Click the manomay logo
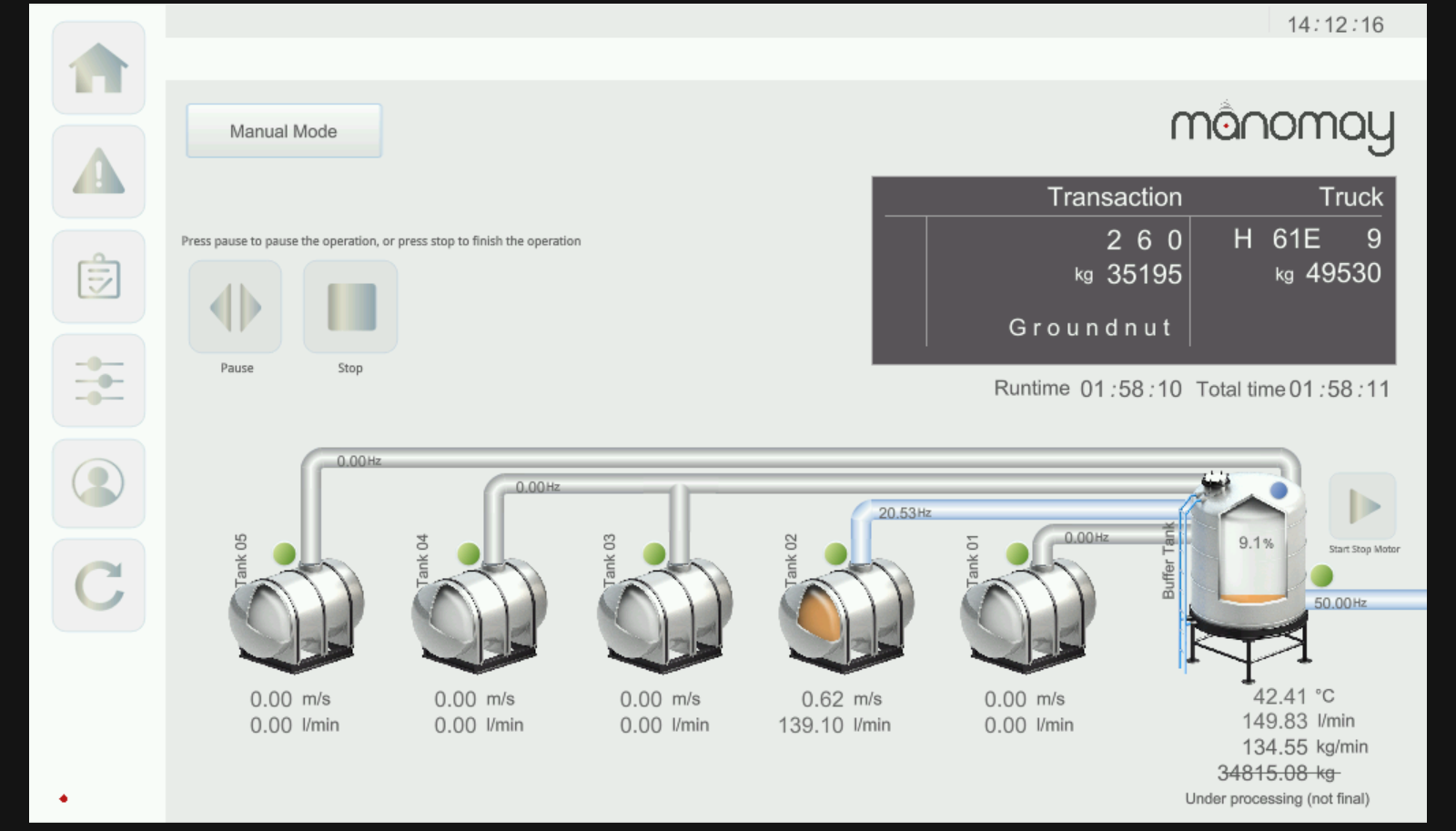1456x831 pixels. click(x=1282, y=127)
